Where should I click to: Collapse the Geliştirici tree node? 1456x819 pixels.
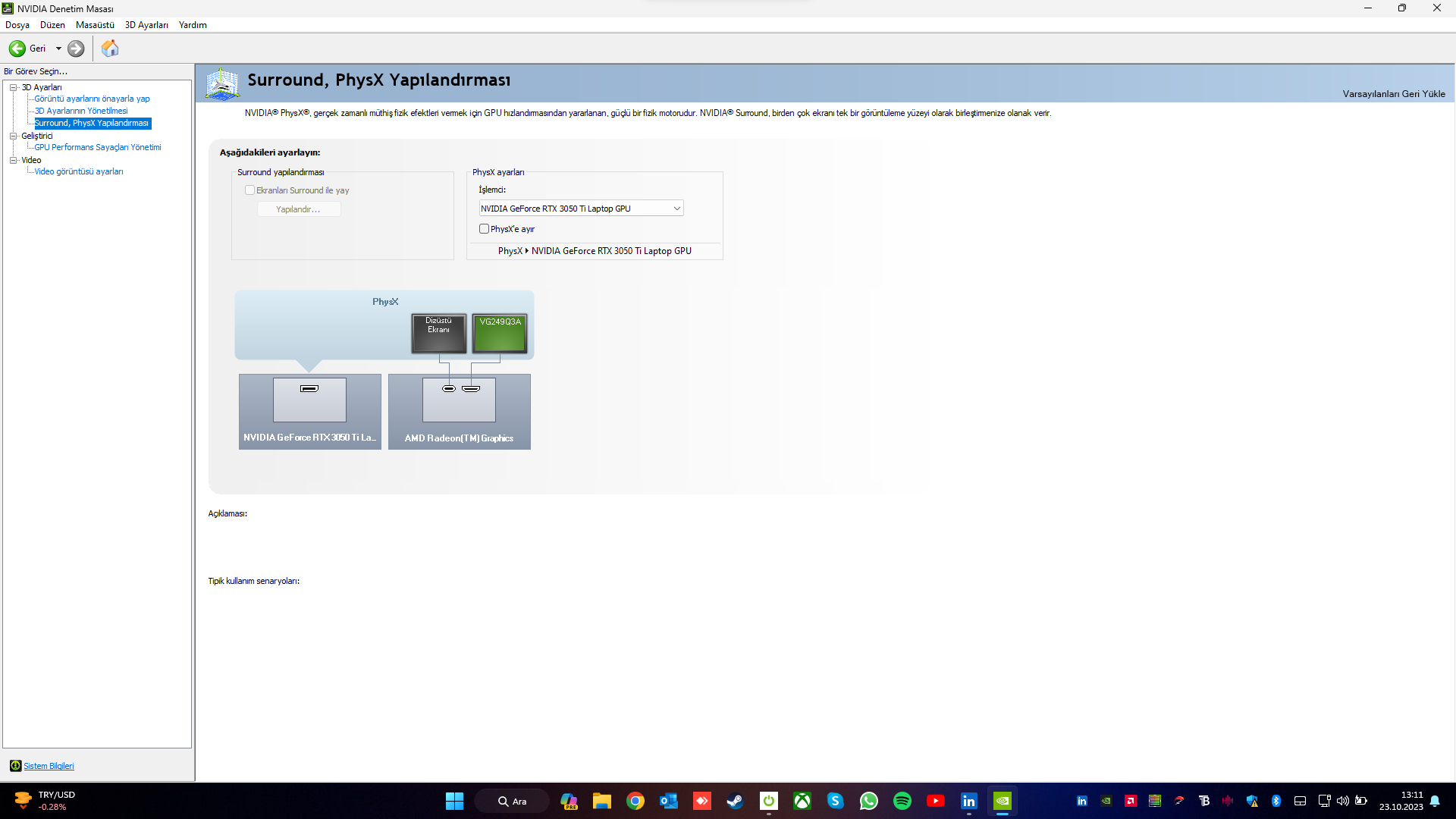click(13, 136)
